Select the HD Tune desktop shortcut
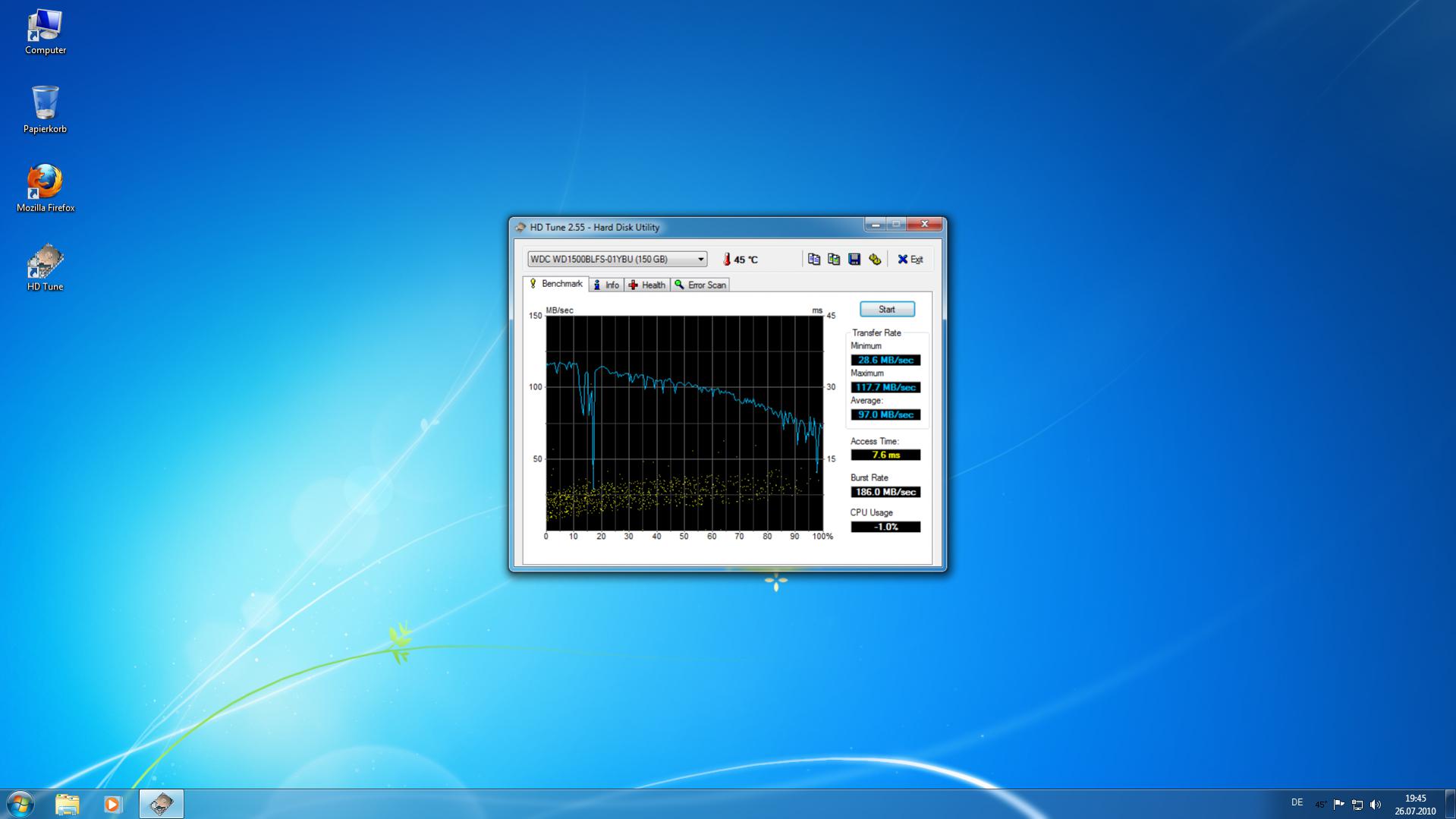The image size is (1456, 819). (46, 268)
